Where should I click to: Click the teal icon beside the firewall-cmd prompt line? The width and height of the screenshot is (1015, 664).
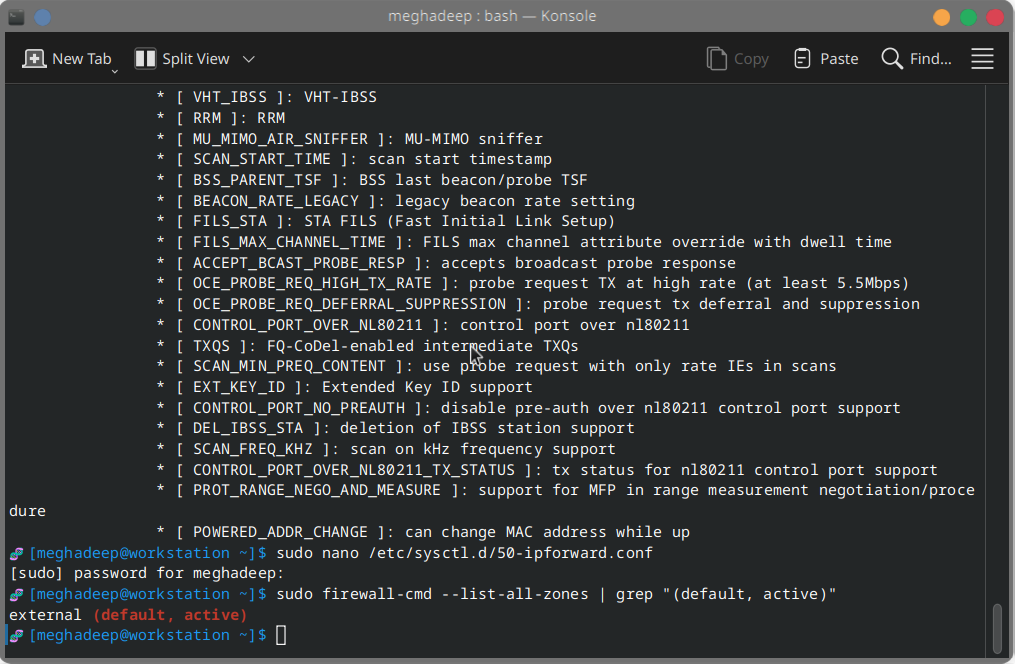click(x=14, y=594)
